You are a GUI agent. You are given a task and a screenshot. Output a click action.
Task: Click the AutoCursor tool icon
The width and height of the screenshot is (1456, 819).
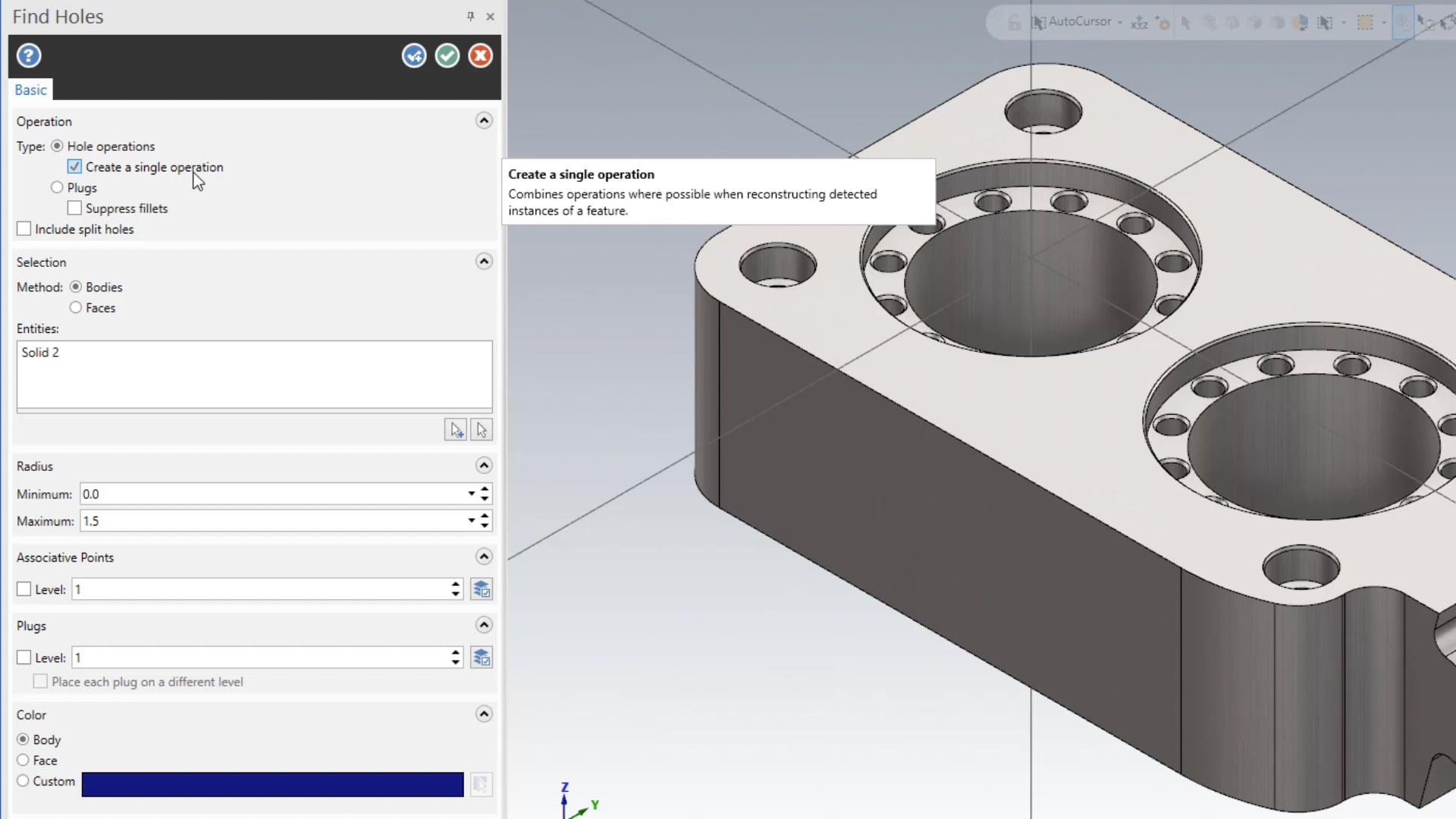pyautogui.click(x=1039, y=22)
